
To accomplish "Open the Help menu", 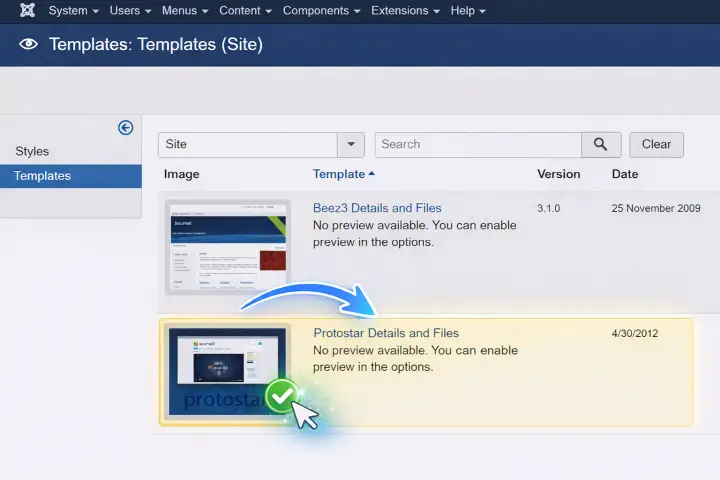I will tap(468, 11).
